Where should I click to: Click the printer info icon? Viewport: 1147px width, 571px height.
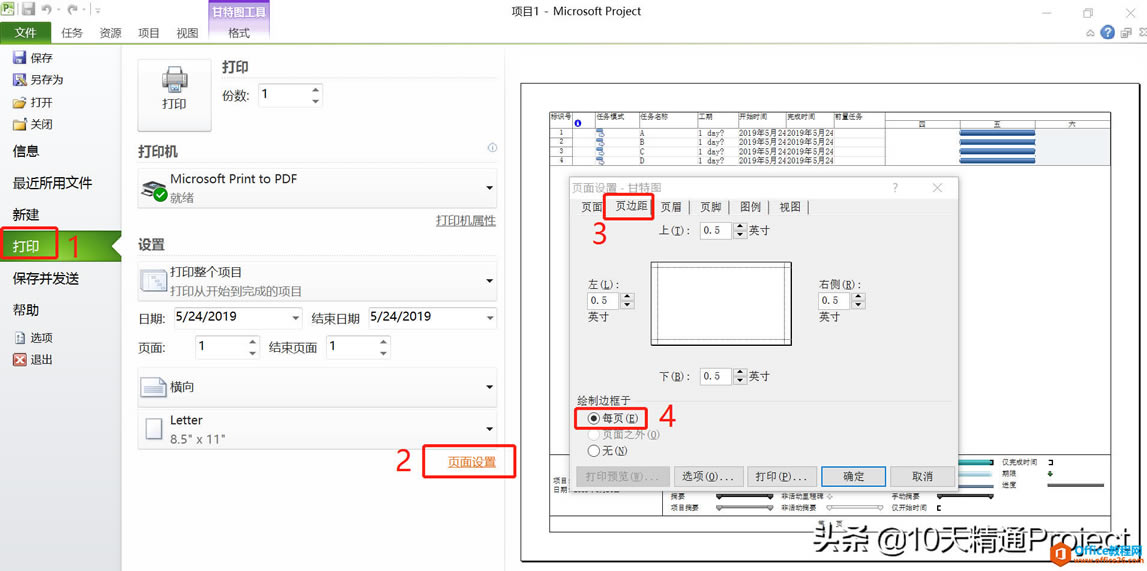coord(492,148)
